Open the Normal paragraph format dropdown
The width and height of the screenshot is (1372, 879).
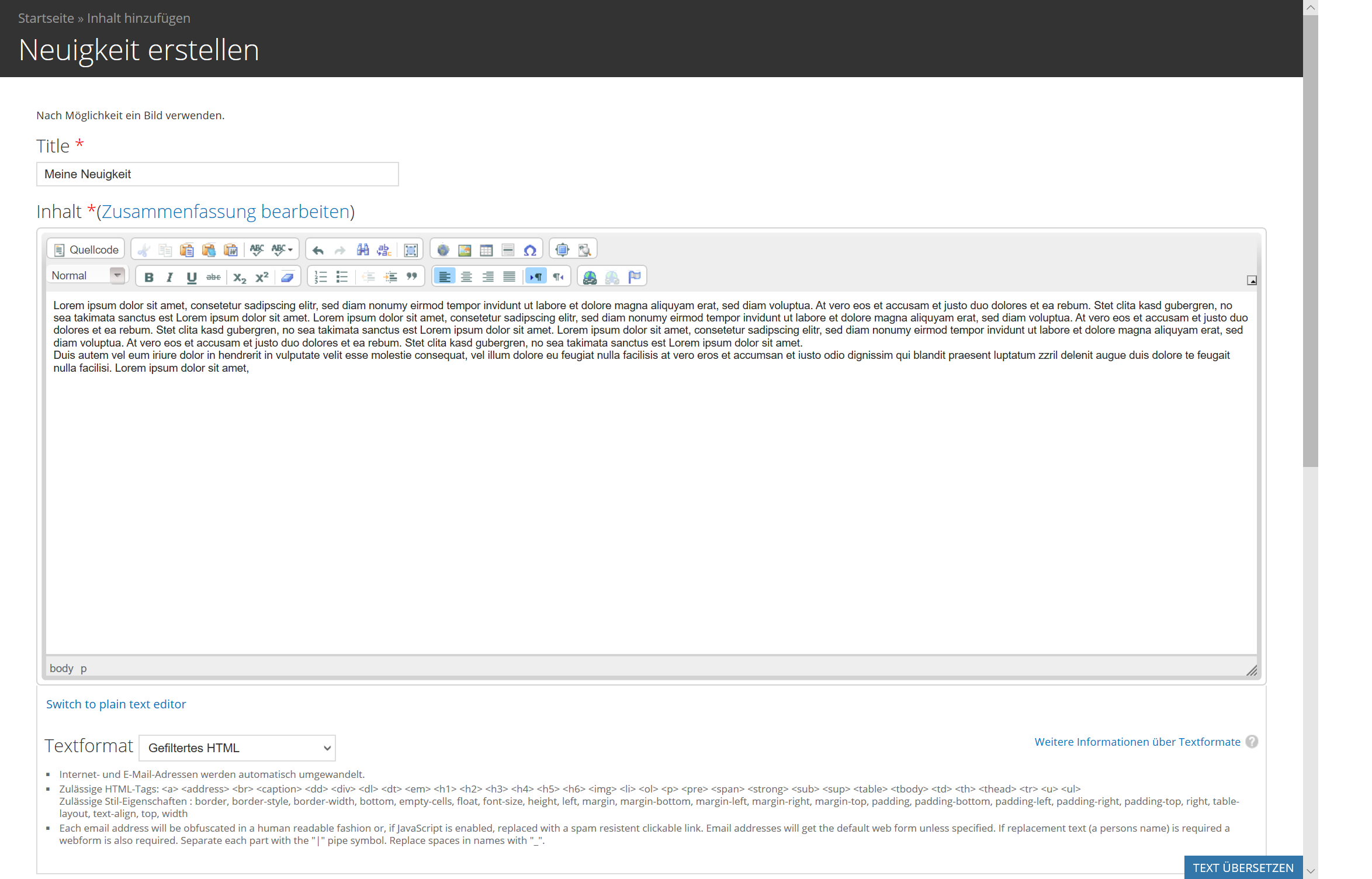tap(117, 275)
